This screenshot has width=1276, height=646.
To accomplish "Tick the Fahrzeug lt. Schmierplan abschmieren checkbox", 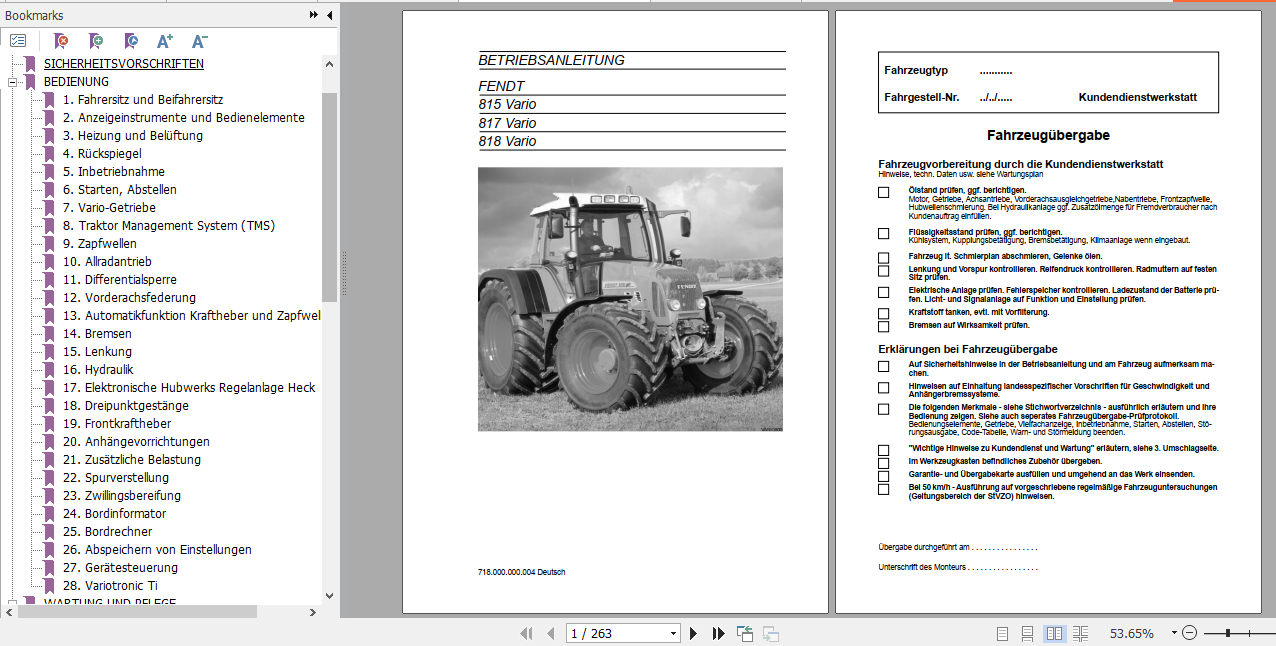I will pyautogui.click(x=883, y=258).
